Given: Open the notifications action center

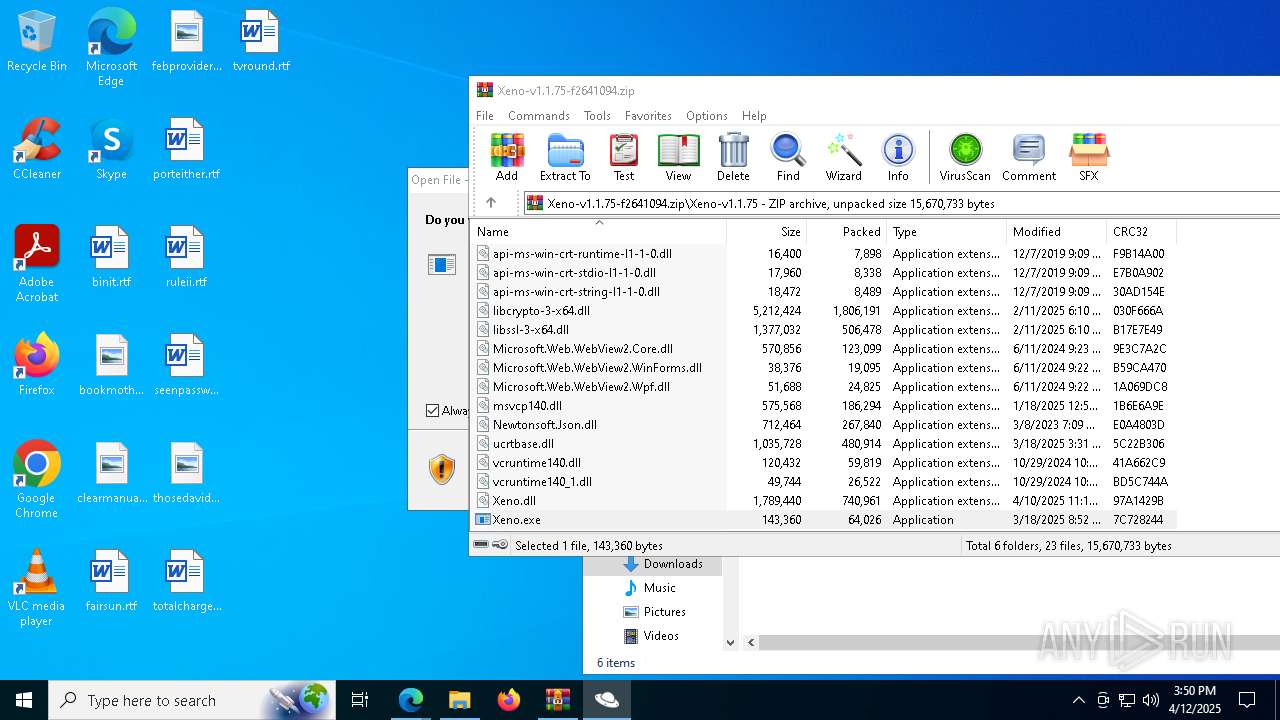Looking at the screenshot, I should [1247, 700].
